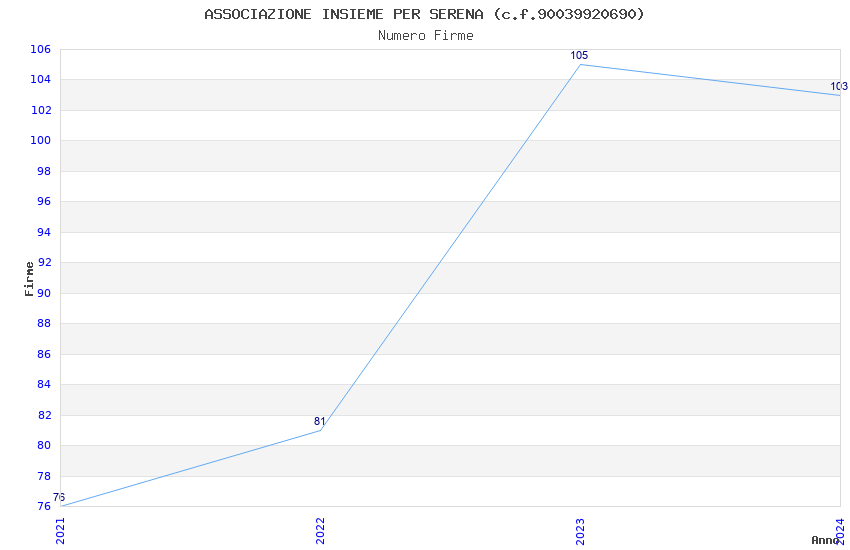This screenshot has width=850, height=550.
Task: Click the y-axis tick label 86
Action: (44, 354)
